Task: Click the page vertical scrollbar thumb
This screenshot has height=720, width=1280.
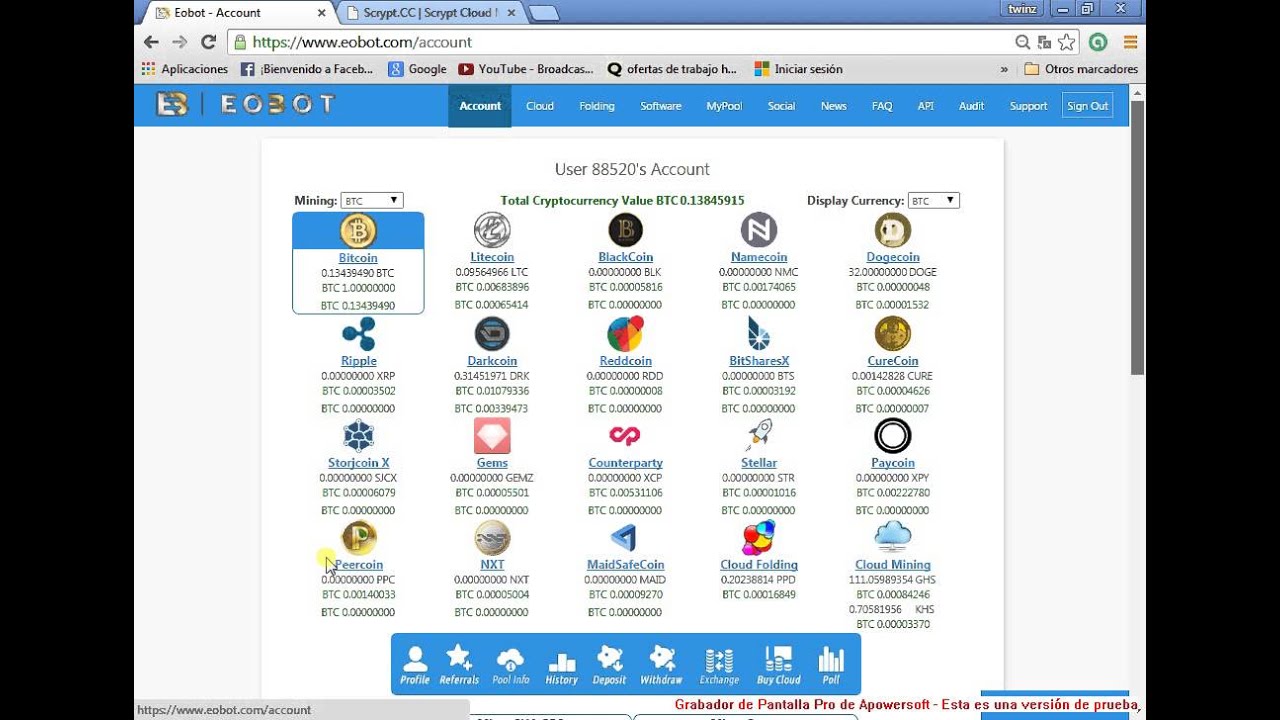Action: pos(1137,237)
